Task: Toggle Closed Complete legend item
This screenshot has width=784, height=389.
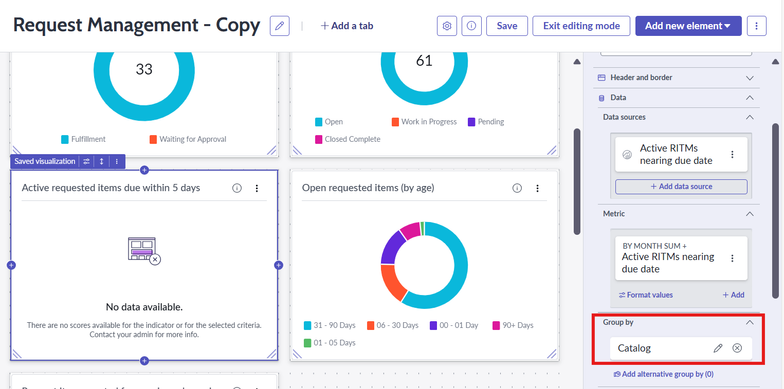Action: pos(348,139)
